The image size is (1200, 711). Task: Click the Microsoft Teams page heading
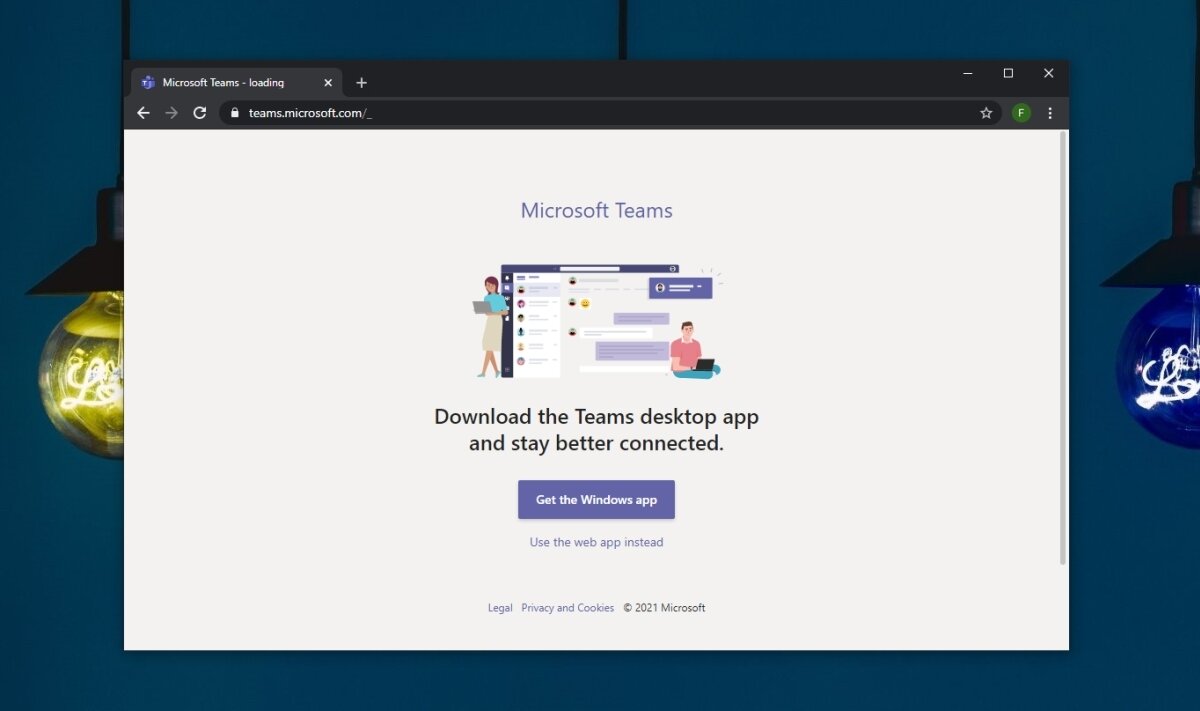(x=596, y=210)
